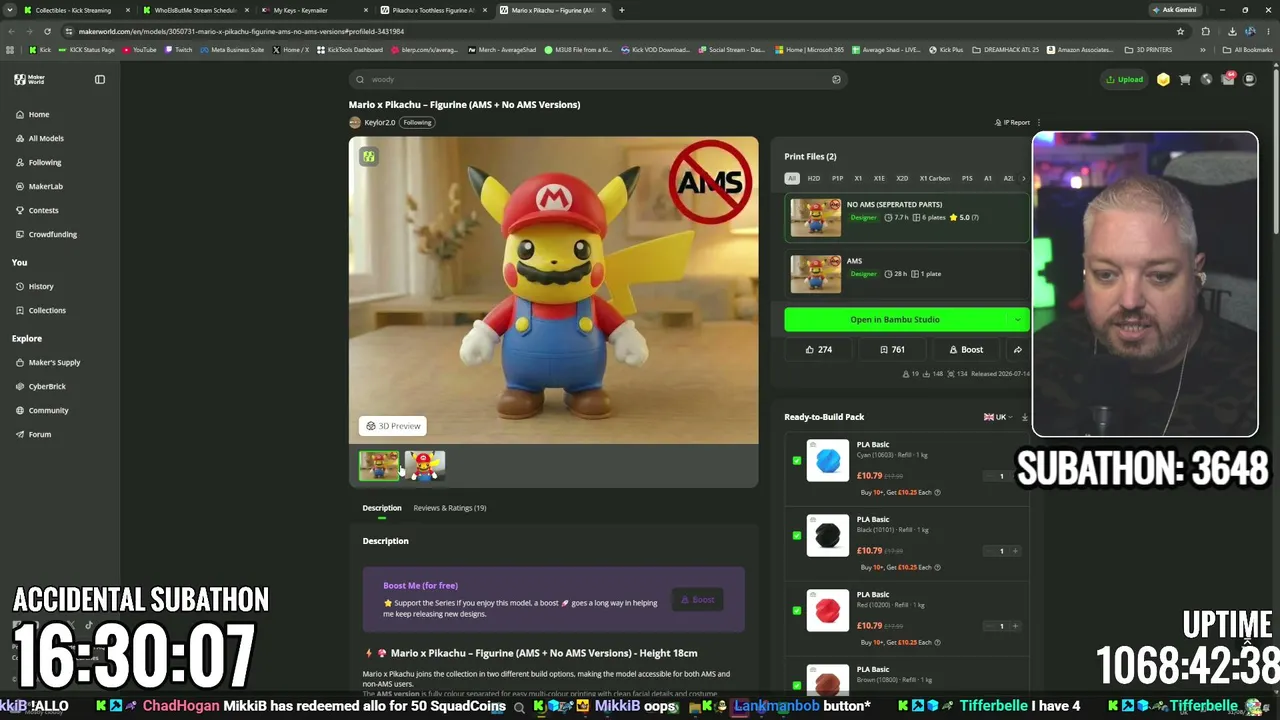The width and height of the screenshot is (1280, 720).
Task: Uncheck the Red PLA Basic checkbox
Action: point(796,611)
